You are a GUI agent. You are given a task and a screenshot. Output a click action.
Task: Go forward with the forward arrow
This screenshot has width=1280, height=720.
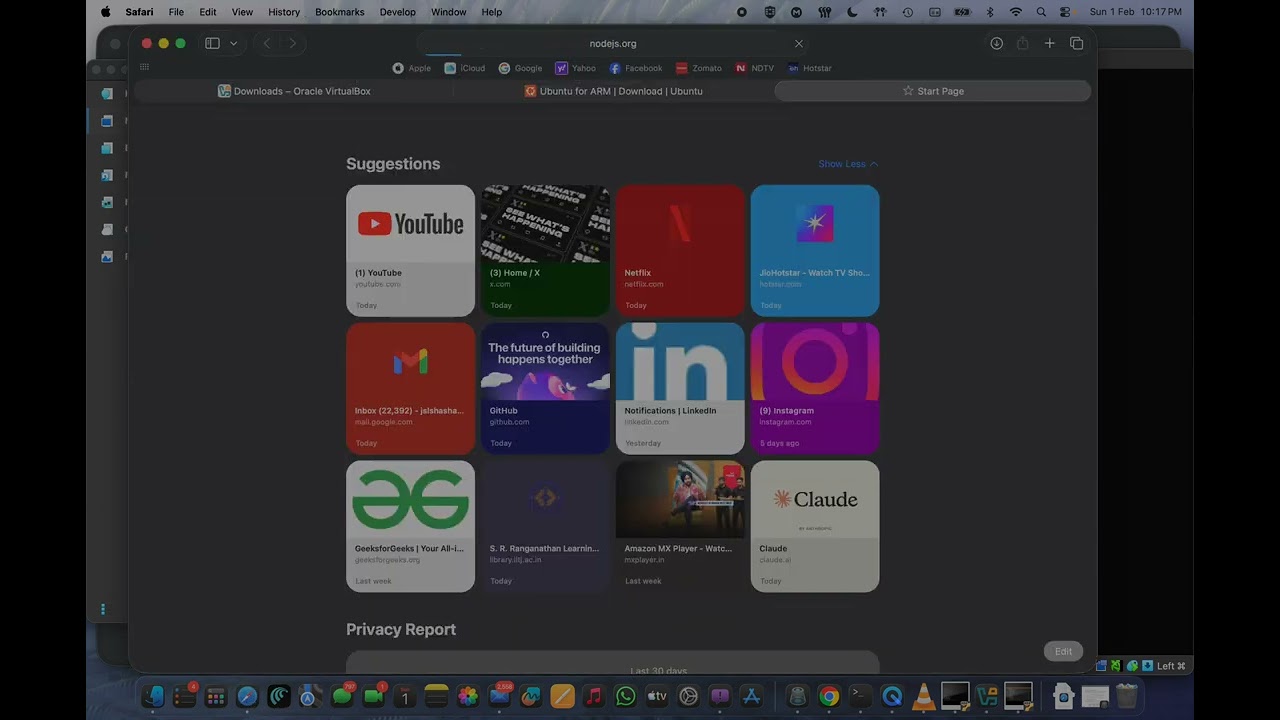(x=292, y=43)
